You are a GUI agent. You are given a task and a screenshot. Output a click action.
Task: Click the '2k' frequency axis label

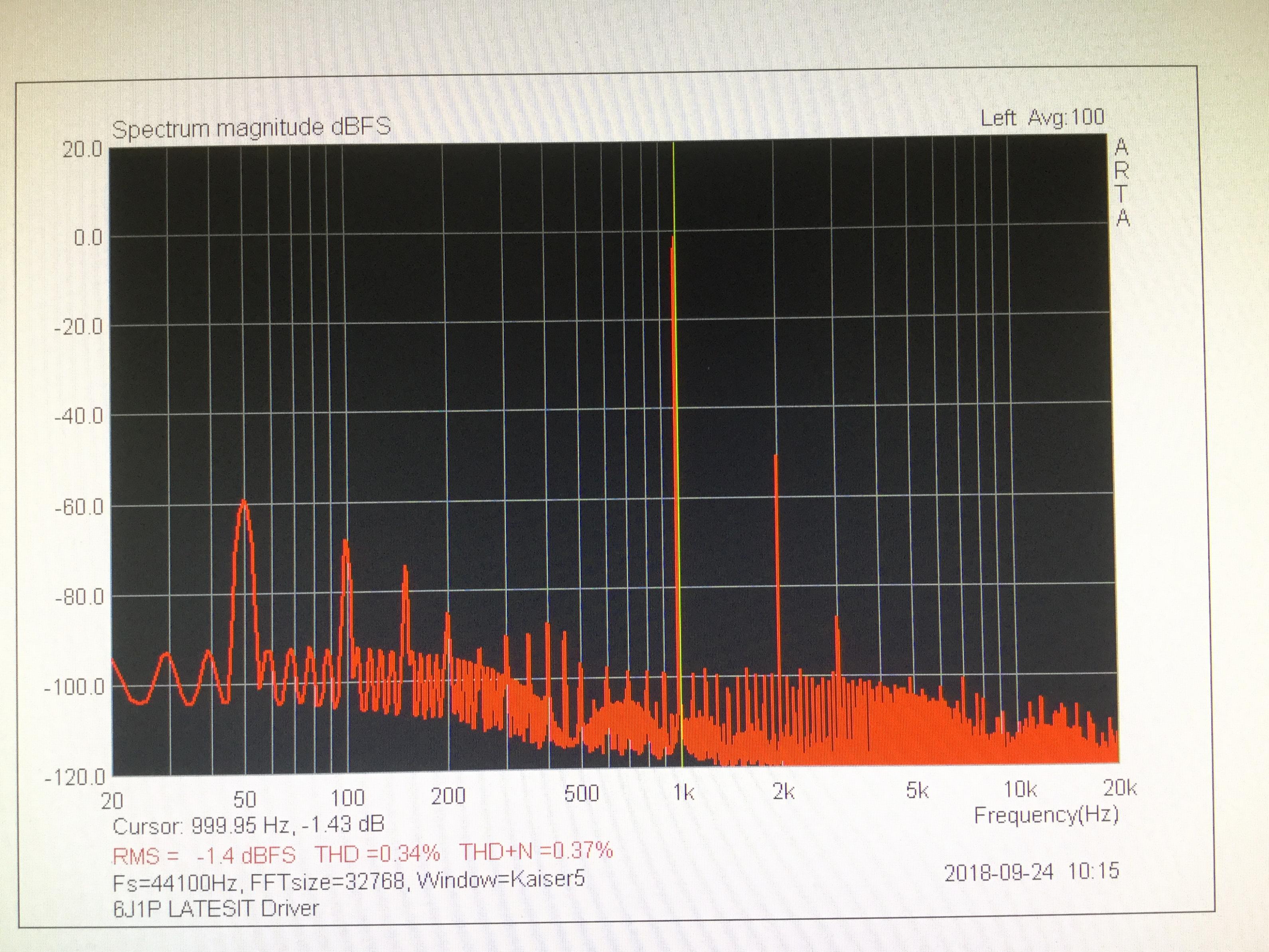pyautogui.click(x=784, y=792)
